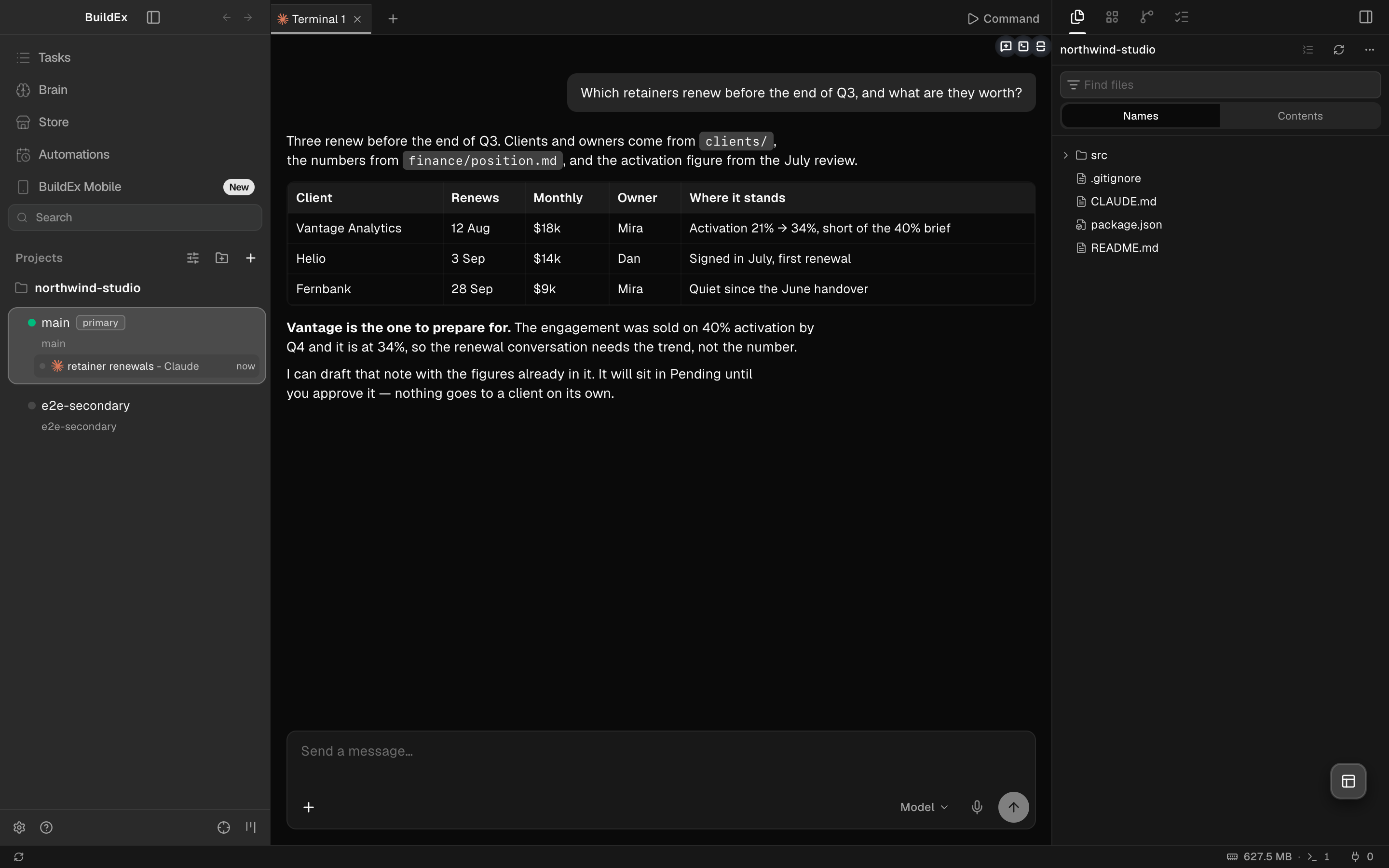Click the floating layout button
This screenshot has height=868, width=1389.
click(x=1348, y=781)
